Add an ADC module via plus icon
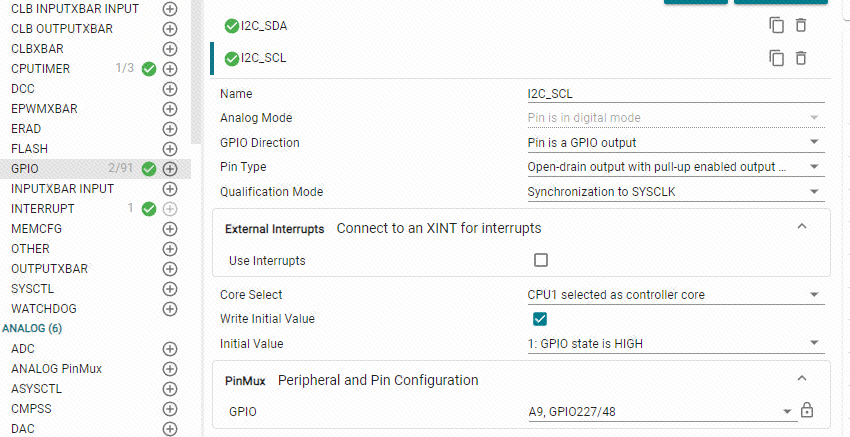 pos(170,349)
